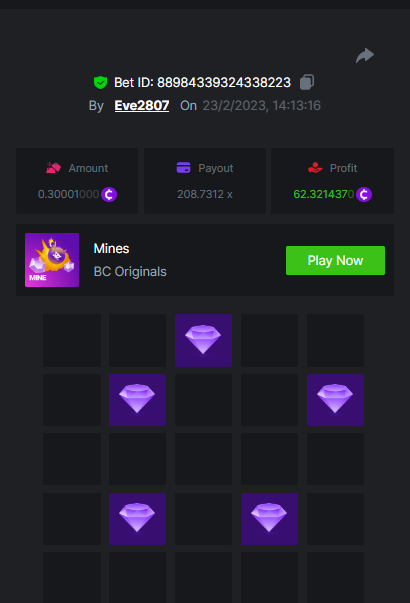Click the Play Now button
410x603 pixels.
pyautogui.click(x=335, y=260)
